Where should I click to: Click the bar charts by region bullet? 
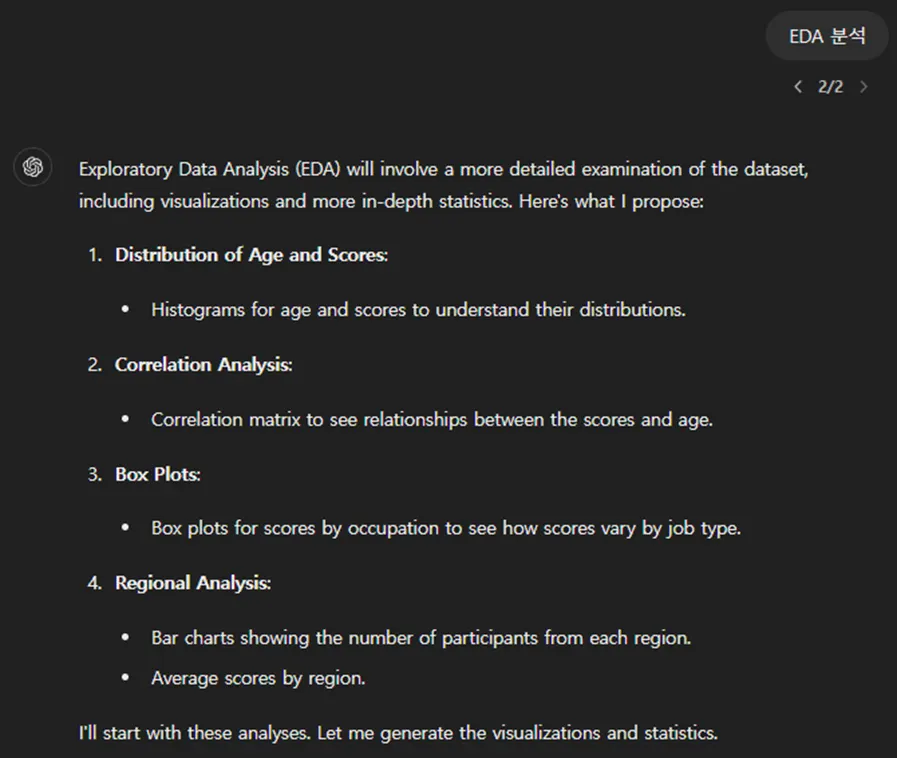pos(420,638)
